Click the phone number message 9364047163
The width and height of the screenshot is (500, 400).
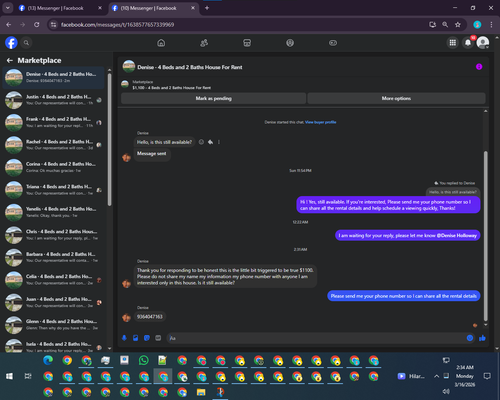click(150, 317)
